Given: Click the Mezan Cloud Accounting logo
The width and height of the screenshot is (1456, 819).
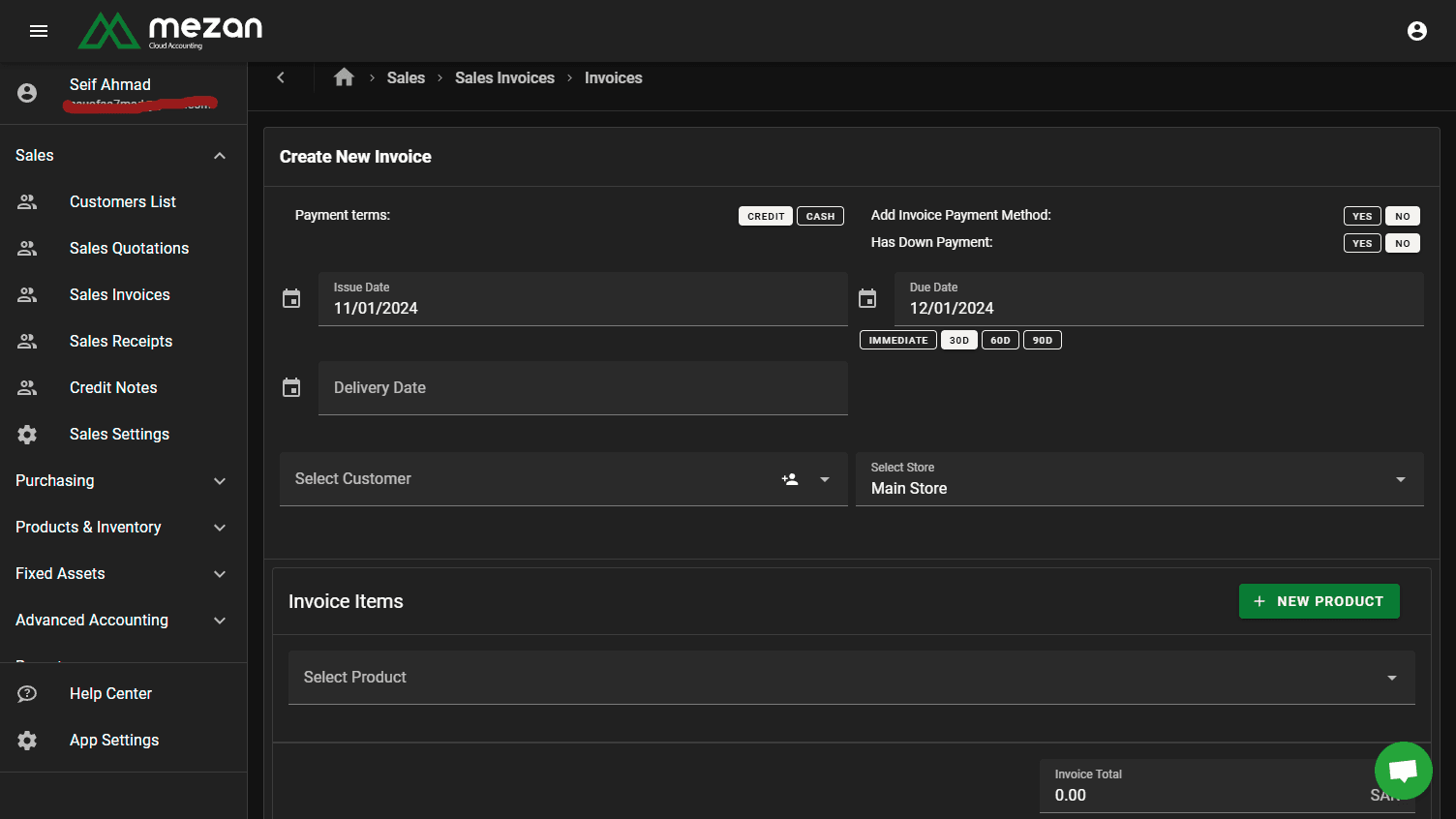Looking at the screenshot, I should (170, 31).
